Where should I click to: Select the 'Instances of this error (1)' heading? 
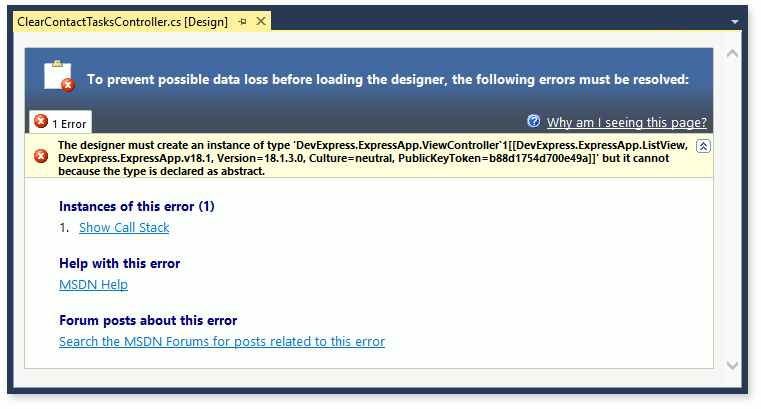pyautogui.click(x=137, y=206)
